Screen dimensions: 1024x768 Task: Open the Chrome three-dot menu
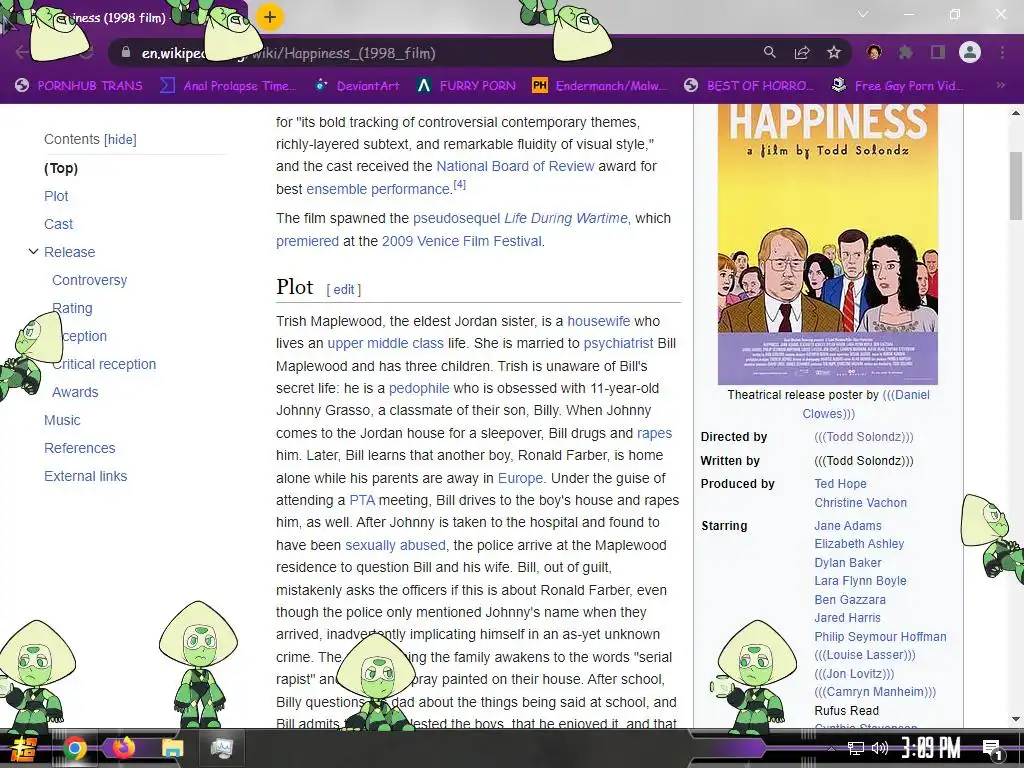pyautogui.click(x=1002, y=52)
